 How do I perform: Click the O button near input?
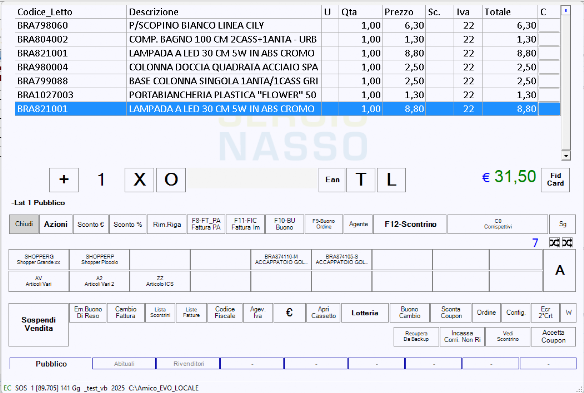pos(171,180)
